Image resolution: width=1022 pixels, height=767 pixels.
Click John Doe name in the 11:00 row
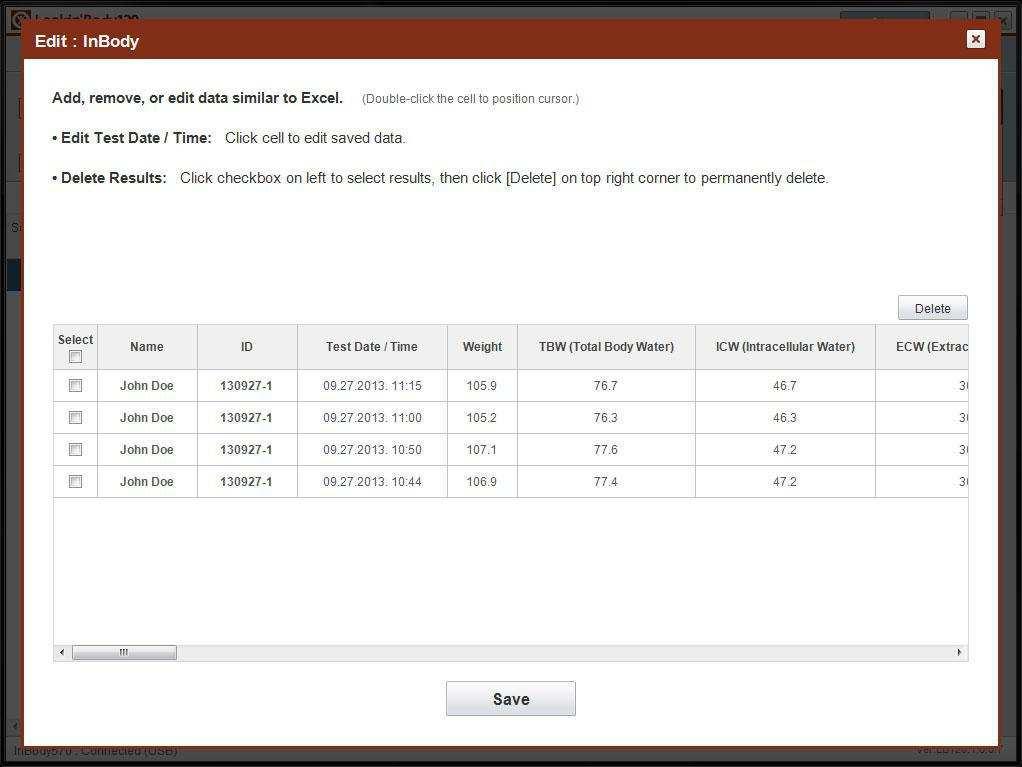pyautogui.click(x=147, y=418)
